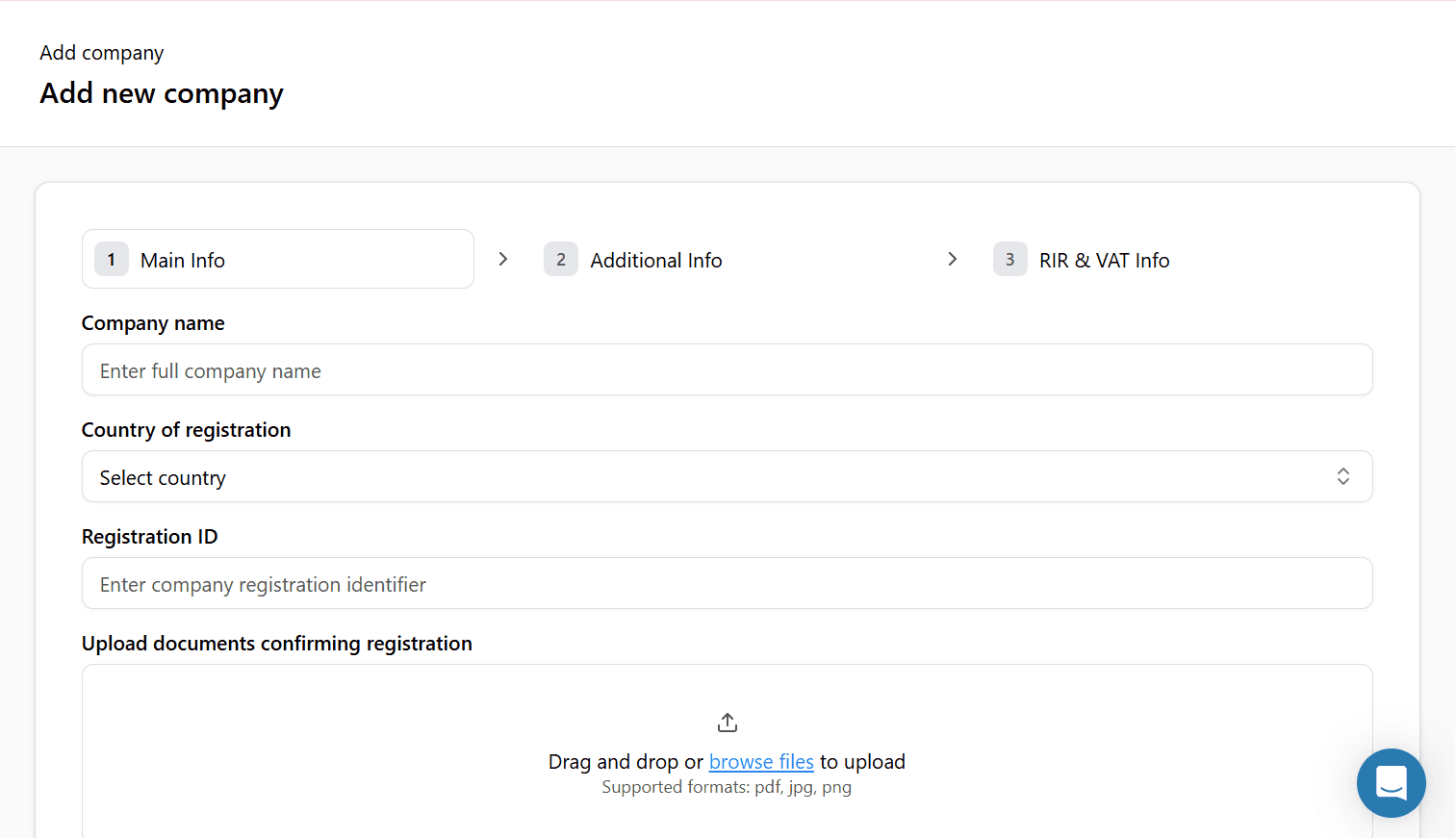Focus the Company name input field
Screen dimensions: 1456x838
728,369
